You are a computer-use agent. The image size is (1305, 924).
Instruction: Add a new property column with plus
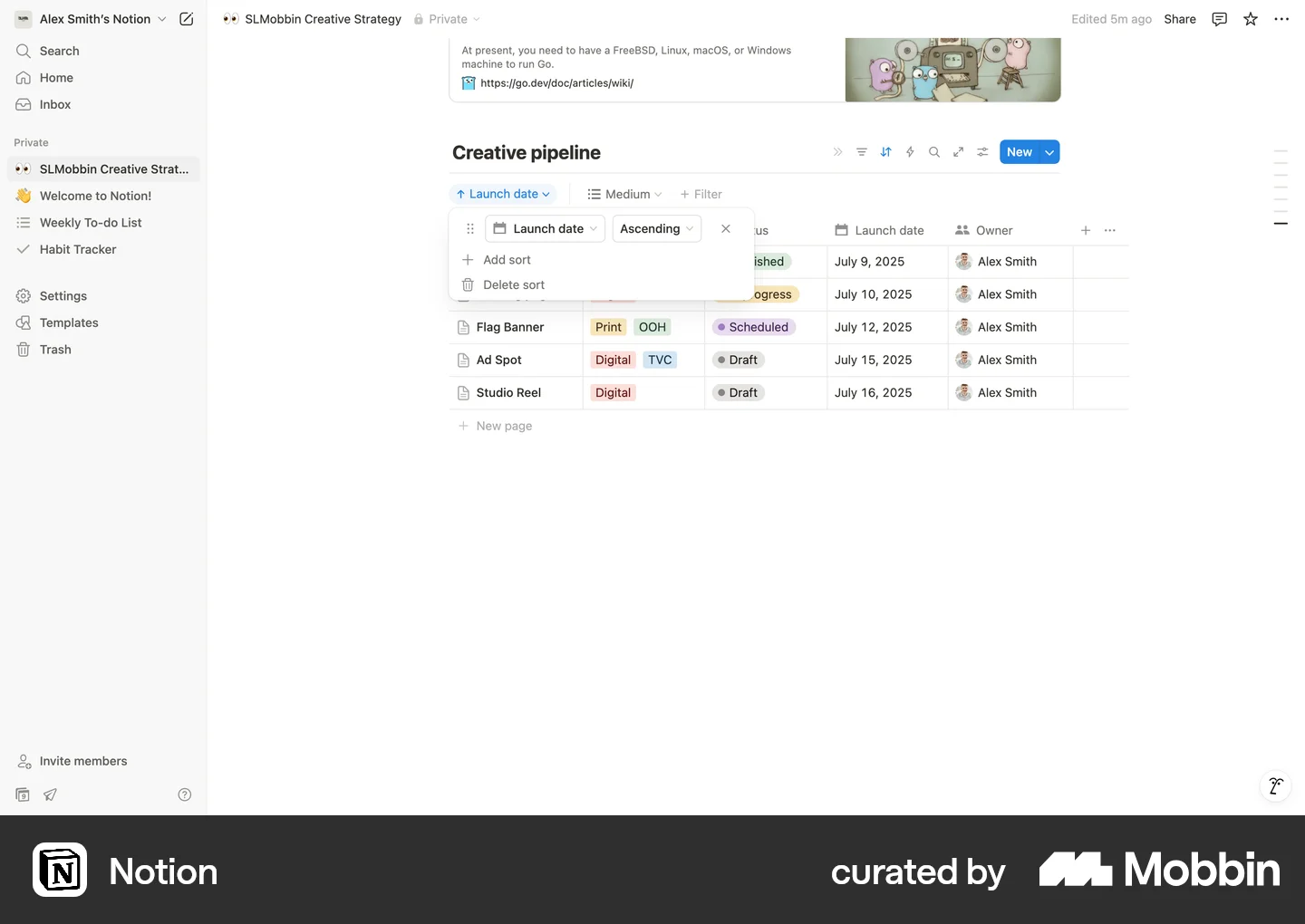1086,230
